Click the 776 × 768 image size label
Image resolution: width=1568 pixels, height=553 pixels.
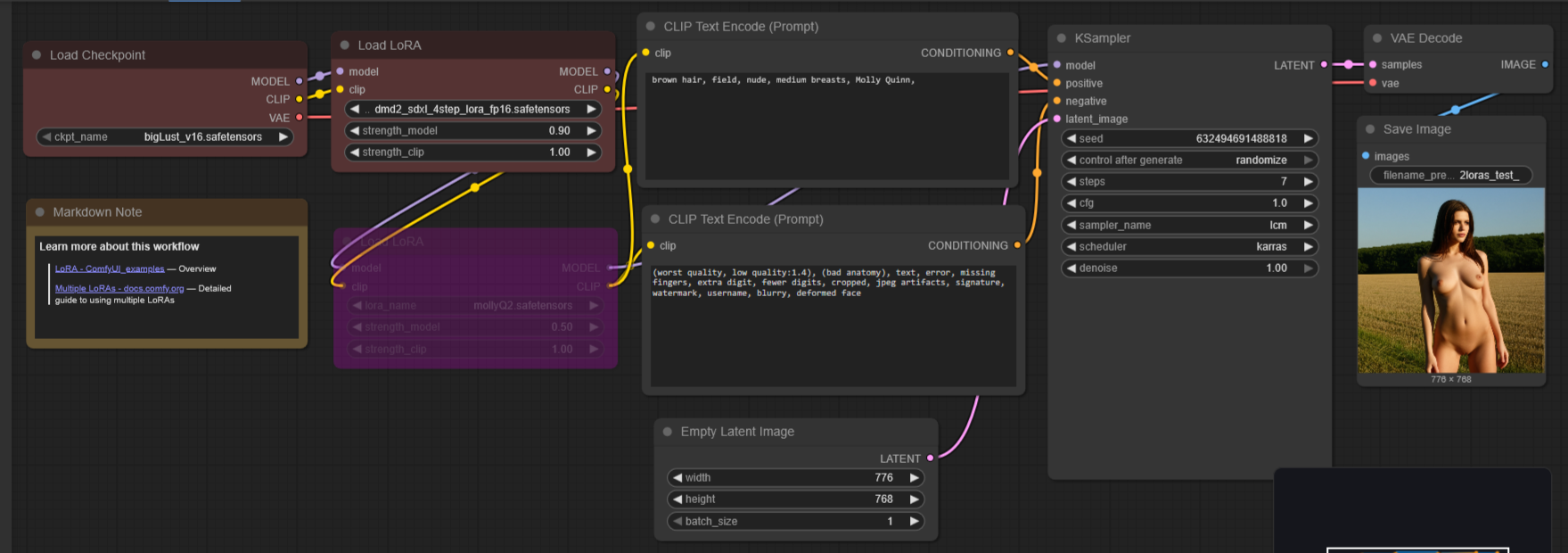tap(1451, 379)
